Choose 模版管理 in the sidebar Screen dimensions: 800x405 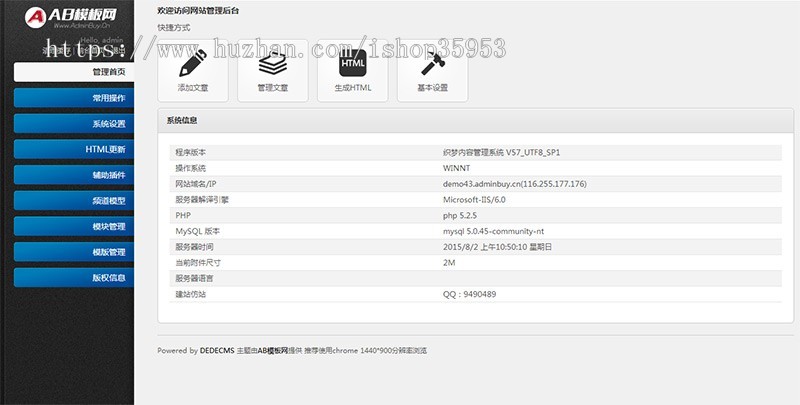[x=74, y=252]
